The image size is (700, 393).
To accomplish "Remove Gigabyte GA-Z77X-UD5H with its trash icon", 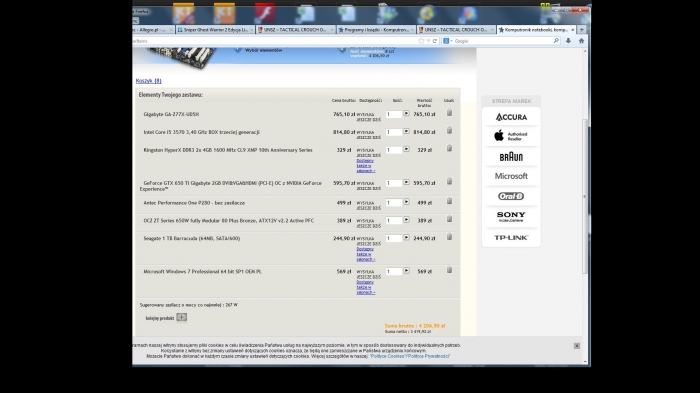I will click(x=450, y=113).
